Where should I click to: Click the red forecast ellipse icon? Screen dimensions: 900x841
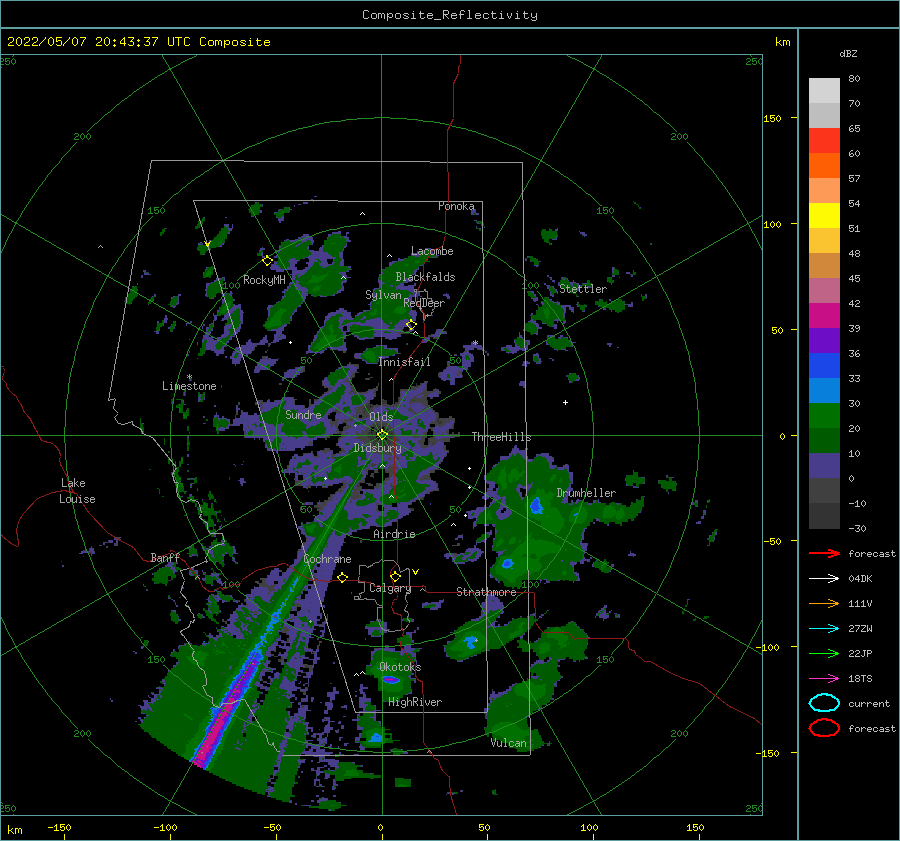[x=824, y=727]
